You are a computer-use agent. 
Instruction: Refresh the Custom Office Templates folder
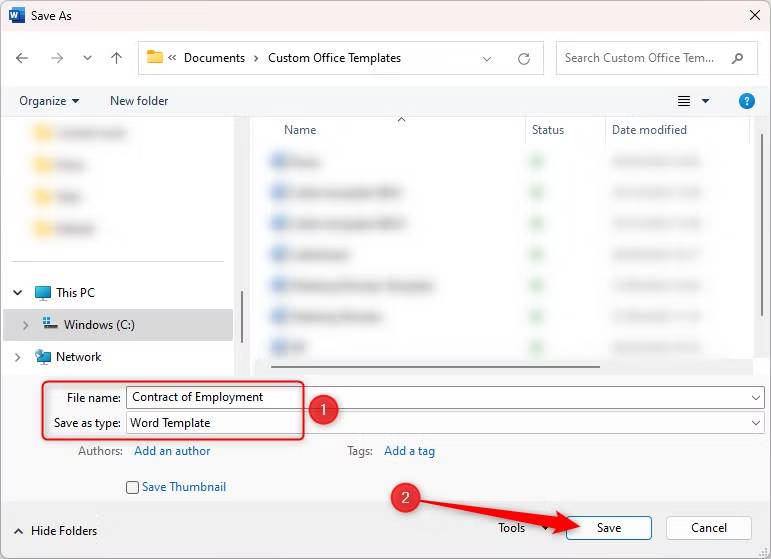(x=524, y=59)
